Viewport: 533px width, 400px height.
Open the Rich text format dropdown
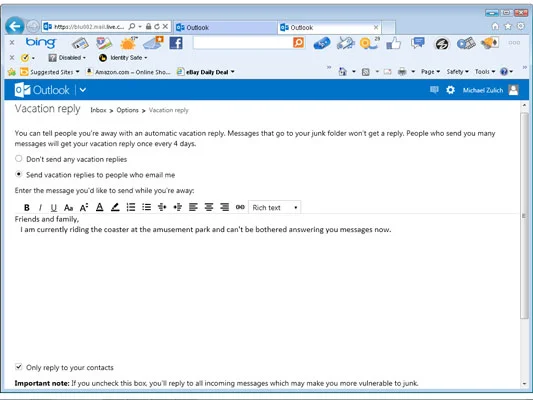pos(275,207)
